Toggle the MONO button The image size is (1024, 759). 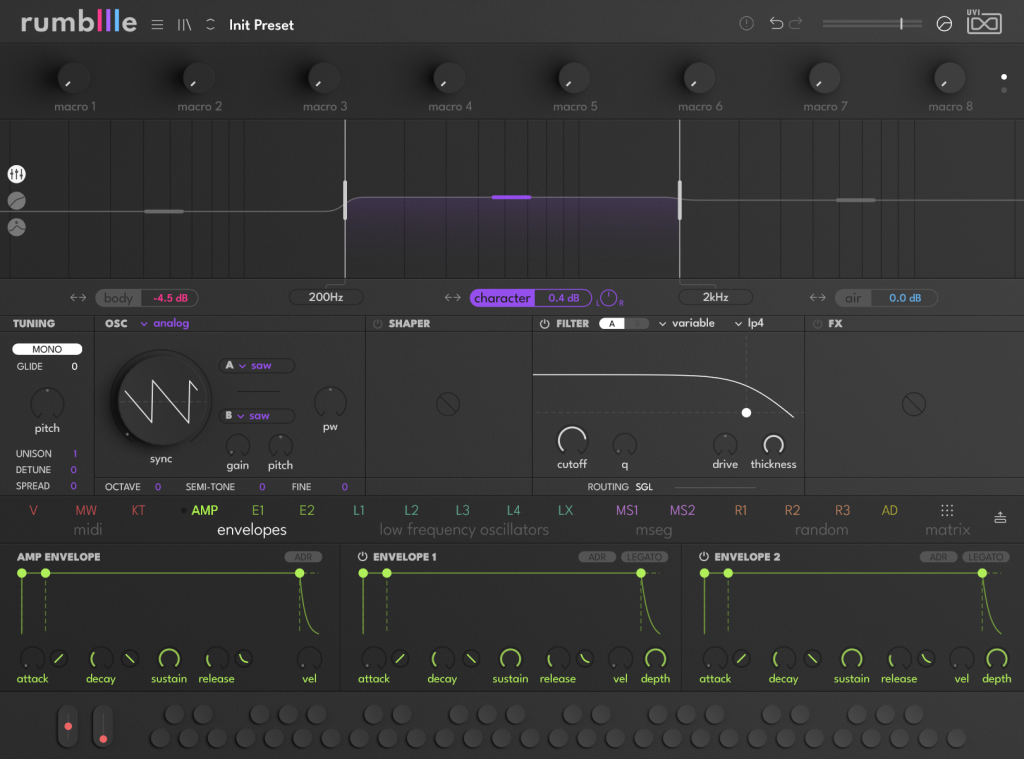pos(47,349)
